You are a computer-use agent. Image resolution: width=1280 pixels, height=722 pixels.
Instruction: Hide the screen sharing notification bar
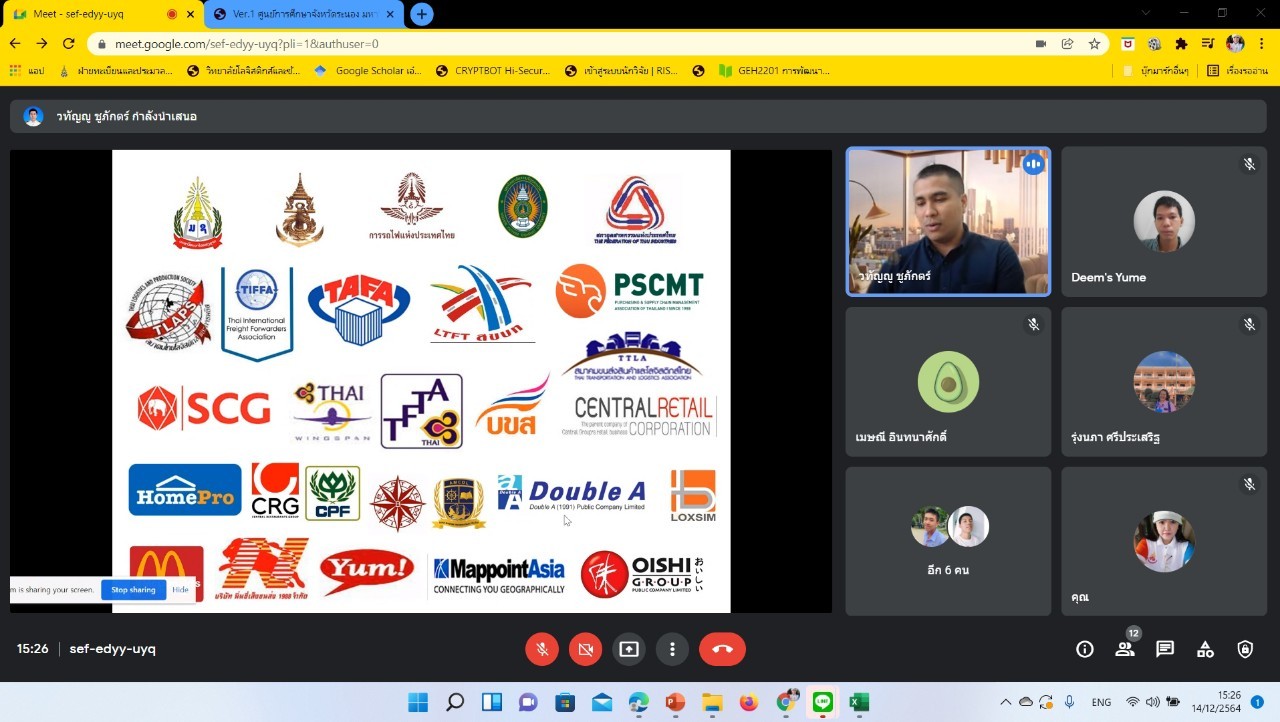click(x=180, y=590)
